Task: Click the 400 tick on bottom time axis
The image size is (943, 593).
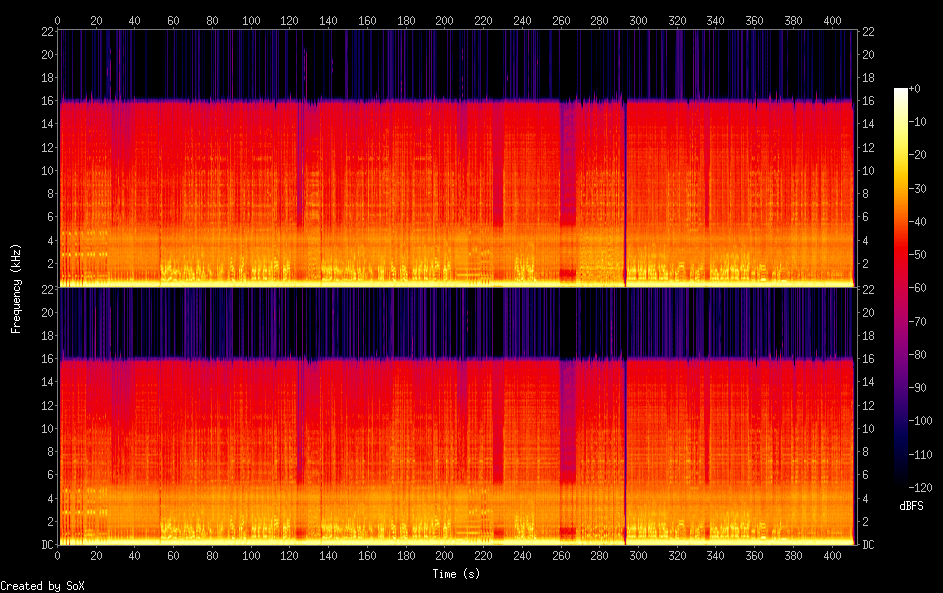Action: point(831,557)
